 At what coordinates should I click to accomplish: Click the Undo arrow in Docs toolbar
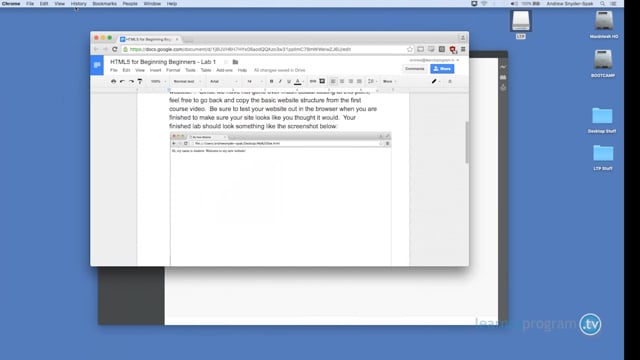[x=122, y=82]
